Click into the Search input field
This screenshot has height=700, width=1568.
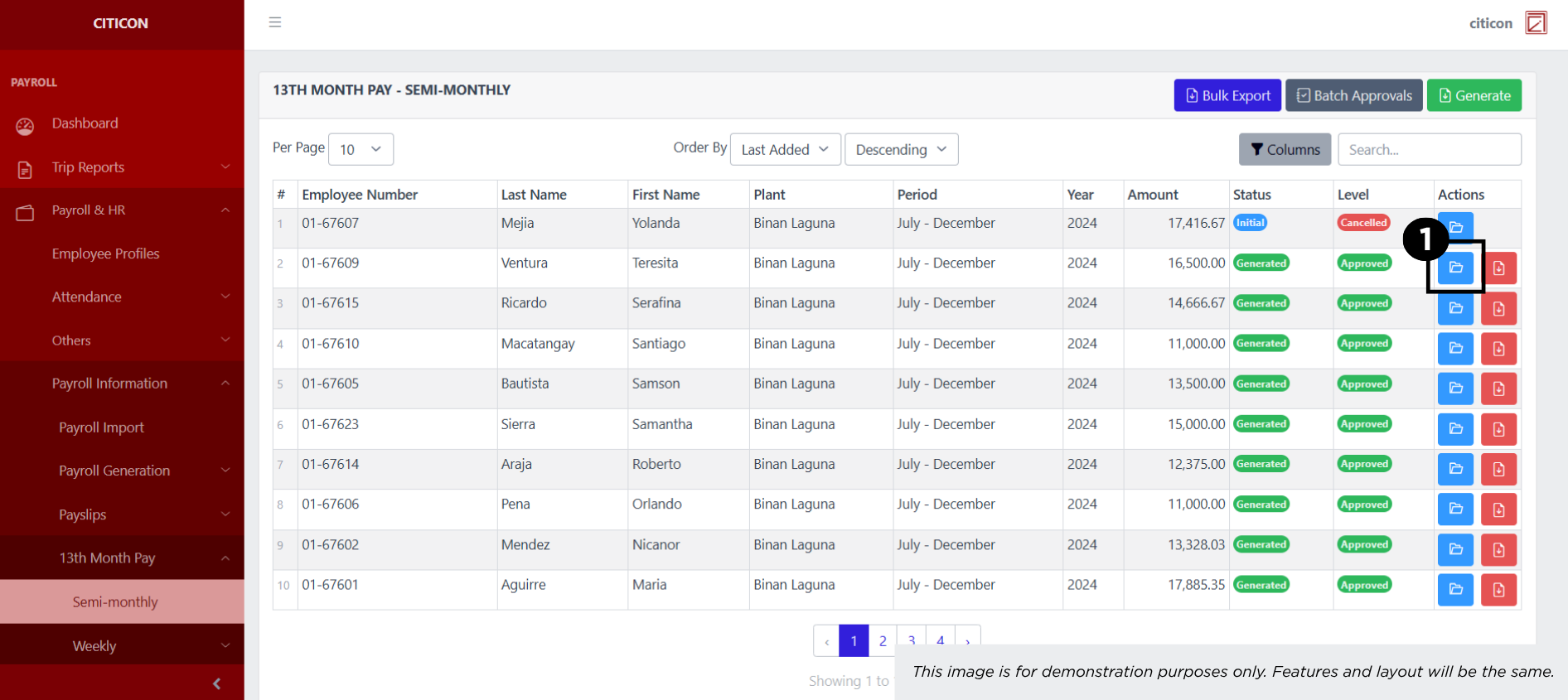[1429, 149]
